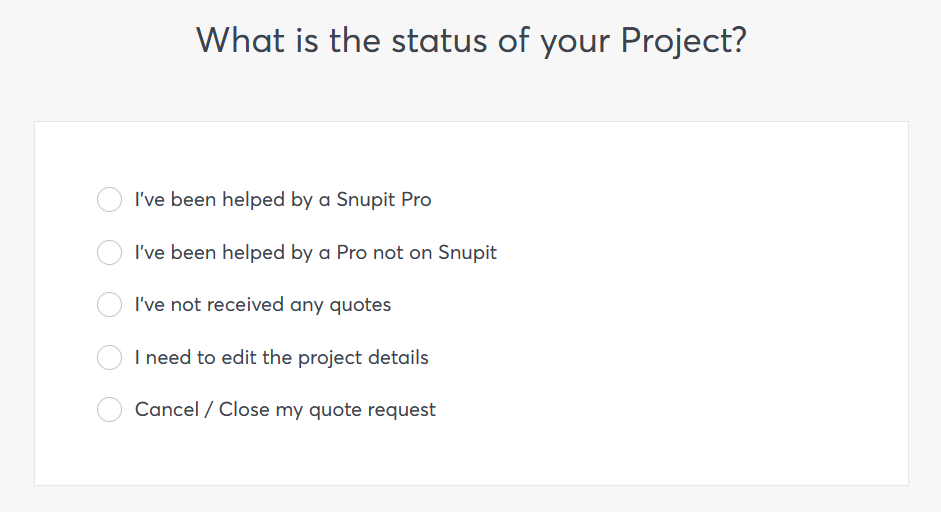
Task: Click the "Cancel / Close my quote request" label text
Action: tap(285, 409)
